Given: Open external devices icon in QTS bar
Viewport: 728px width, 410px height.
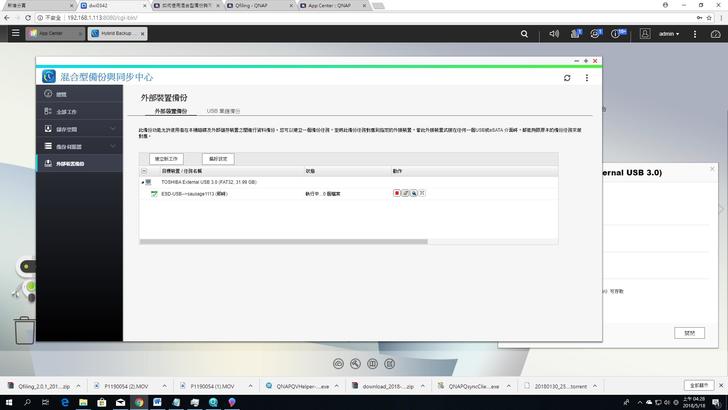Looking at the screenshot, I should pyautogui.click(x=596, y=33).
